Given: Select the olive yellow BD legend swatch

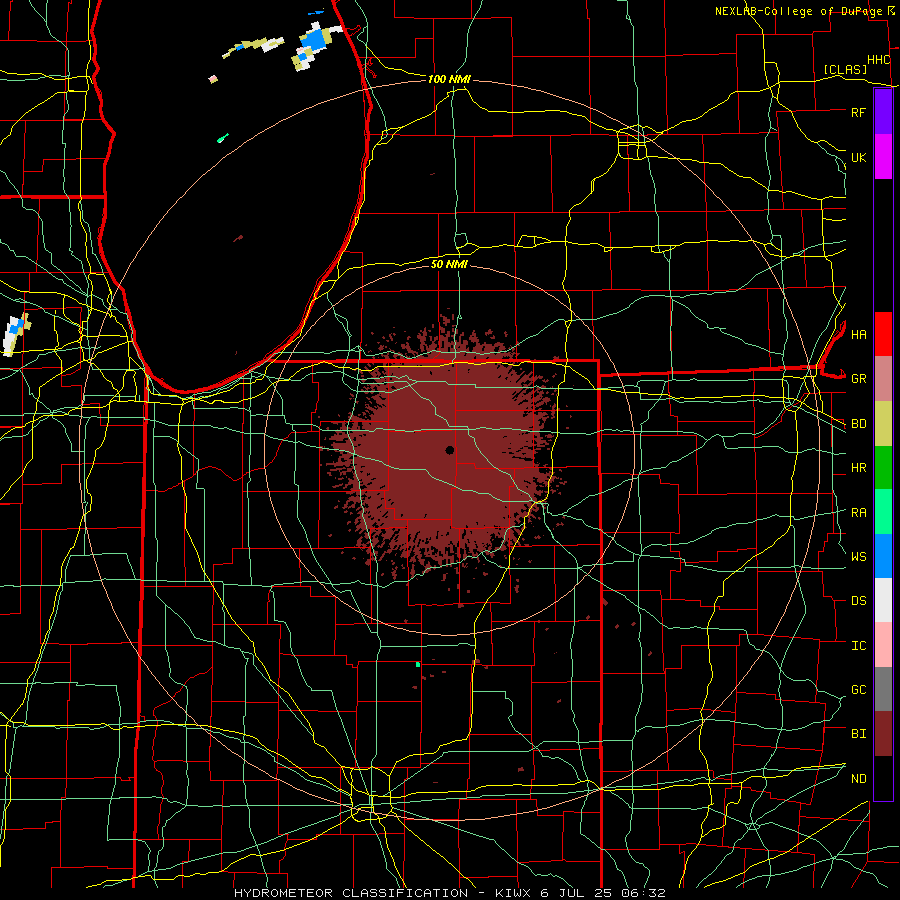Looking at the screenshot, I should 883,424.
